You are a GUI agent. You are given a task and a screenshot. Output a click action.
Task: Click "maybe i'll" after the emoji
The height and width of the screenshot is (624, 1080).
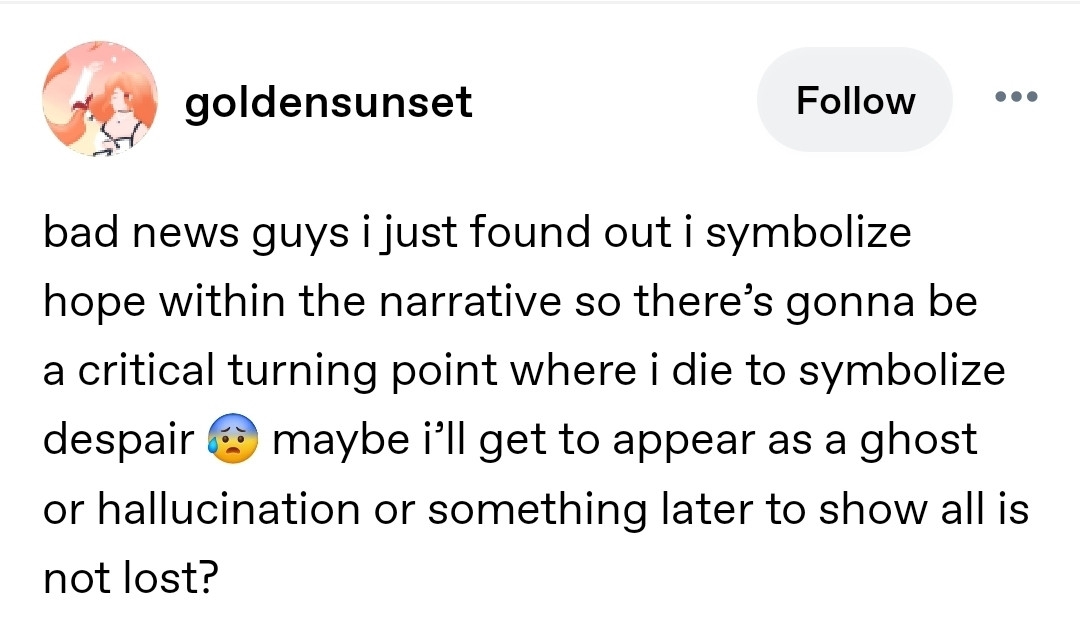[368, 441]
